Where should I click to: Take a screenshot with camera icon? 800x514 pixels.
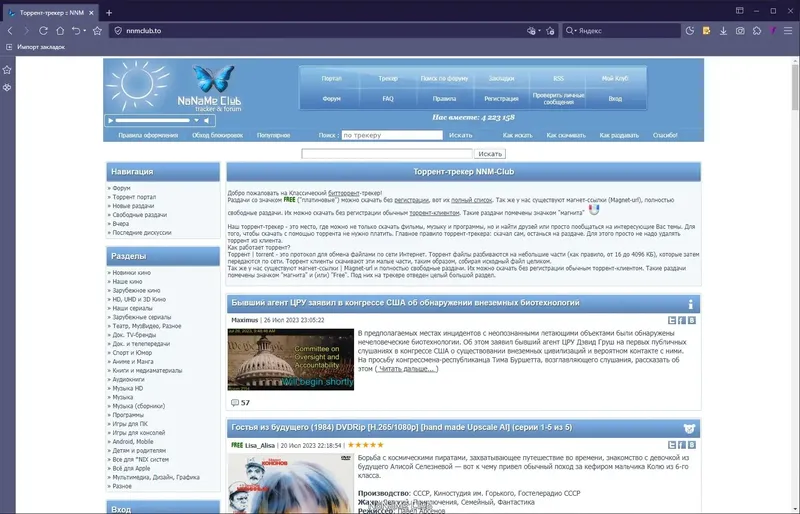pyautogui.click(x=740, y=31)
